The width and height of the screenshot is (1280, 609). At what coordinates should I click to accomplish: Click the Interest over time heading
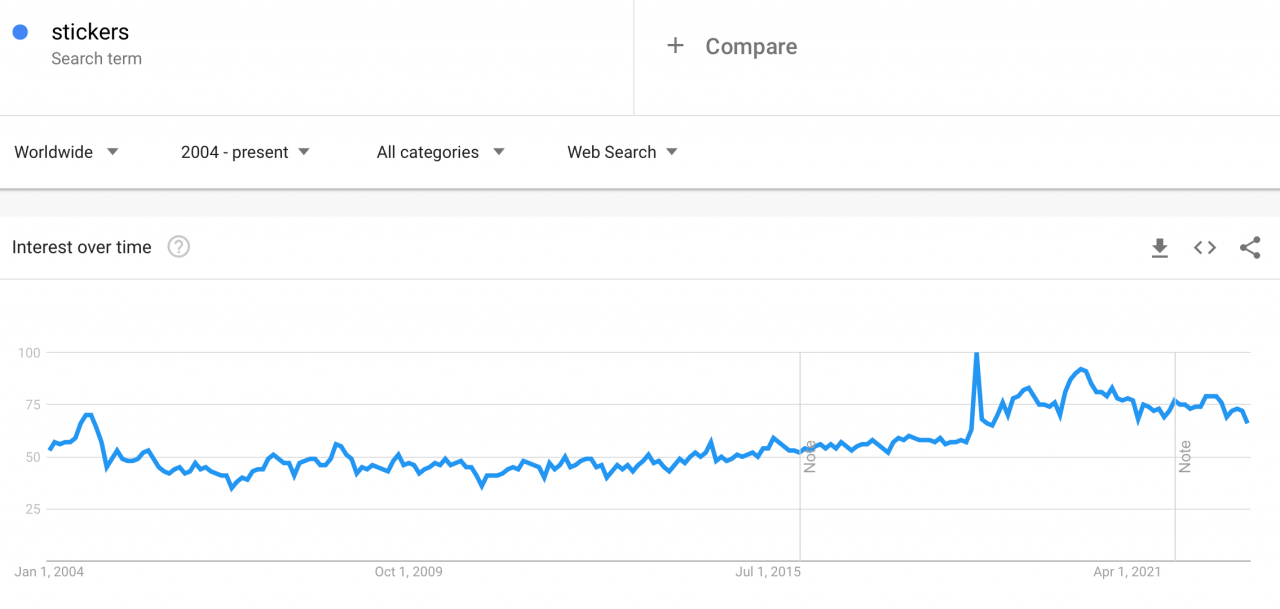pos(82,247)
